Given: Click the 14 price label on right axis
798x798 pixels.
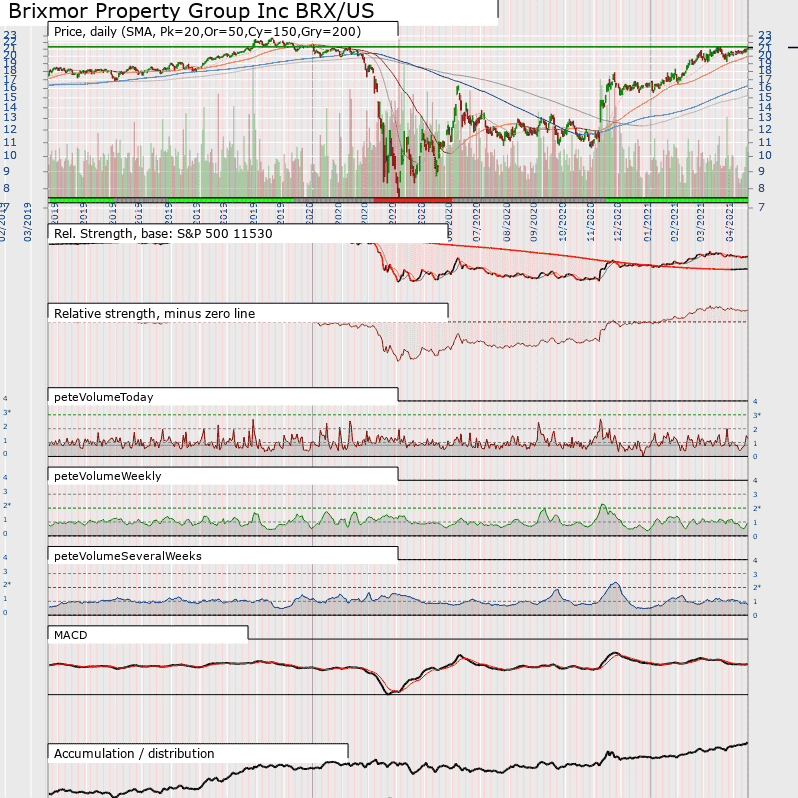Looking at the screenshot, I should (765, 107).
